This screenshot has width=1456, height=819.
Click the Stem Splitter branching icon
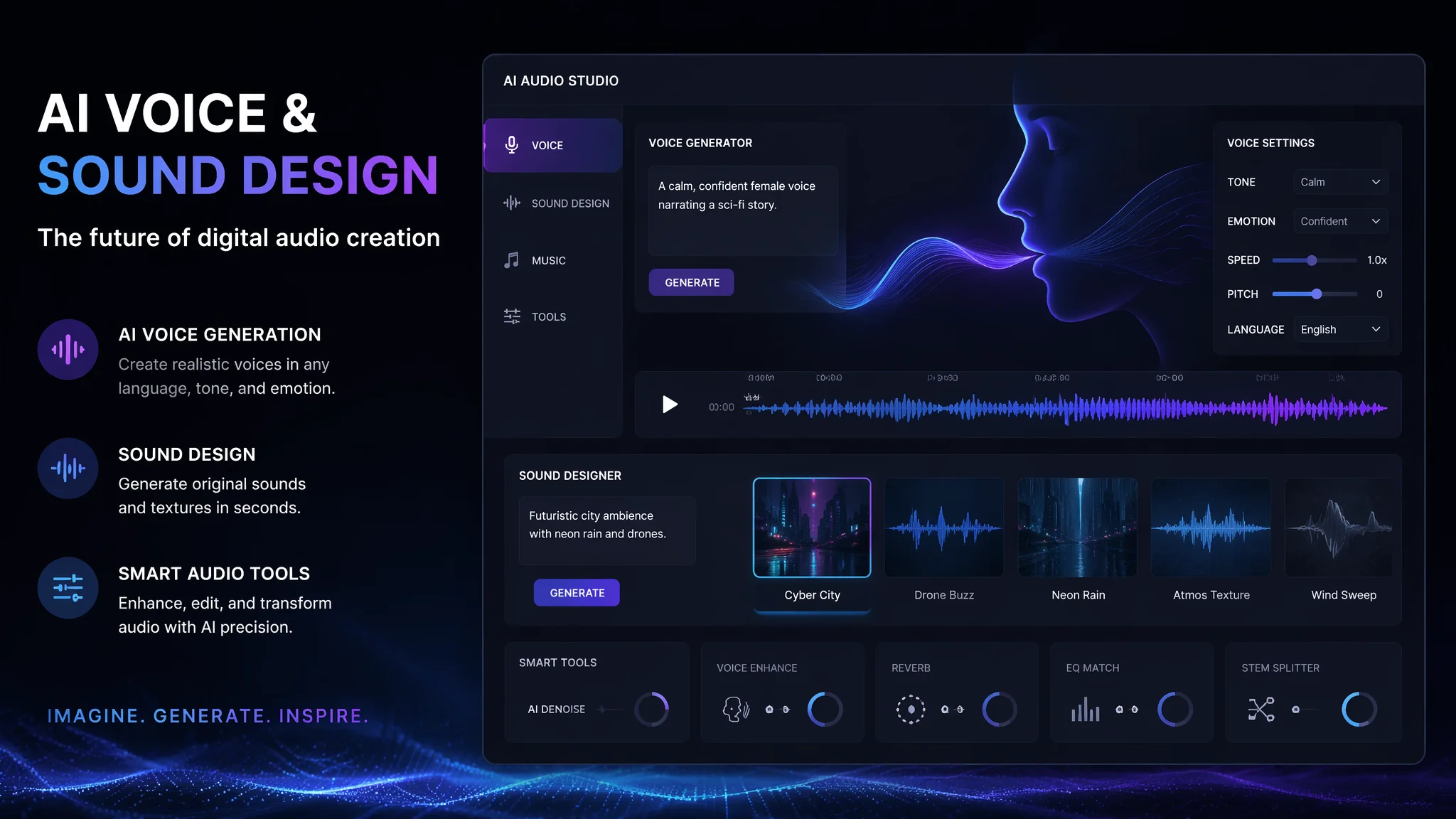[1260, 709]
